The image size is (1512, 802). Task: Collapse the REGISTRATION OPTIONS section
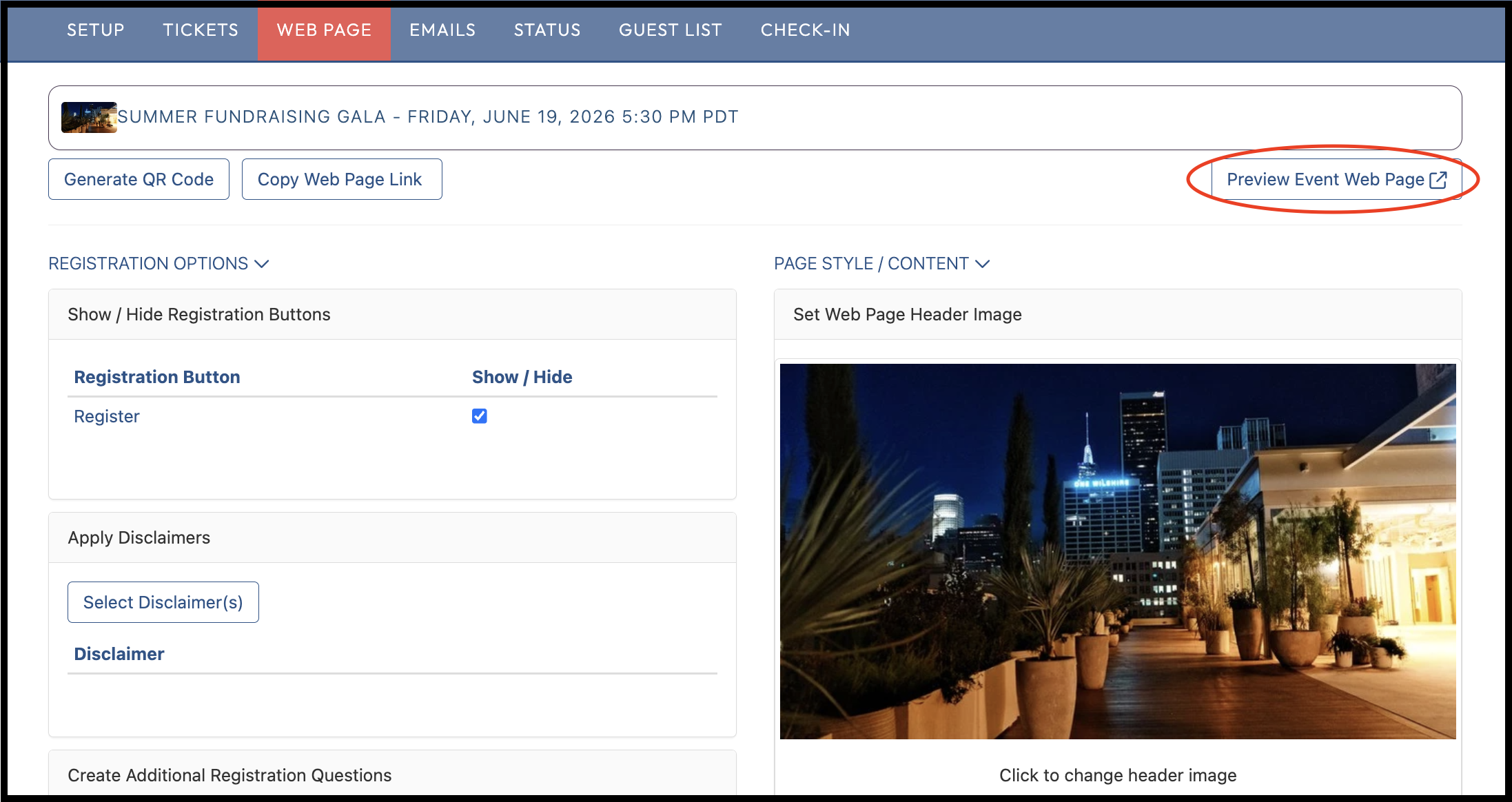pos(159,264)
